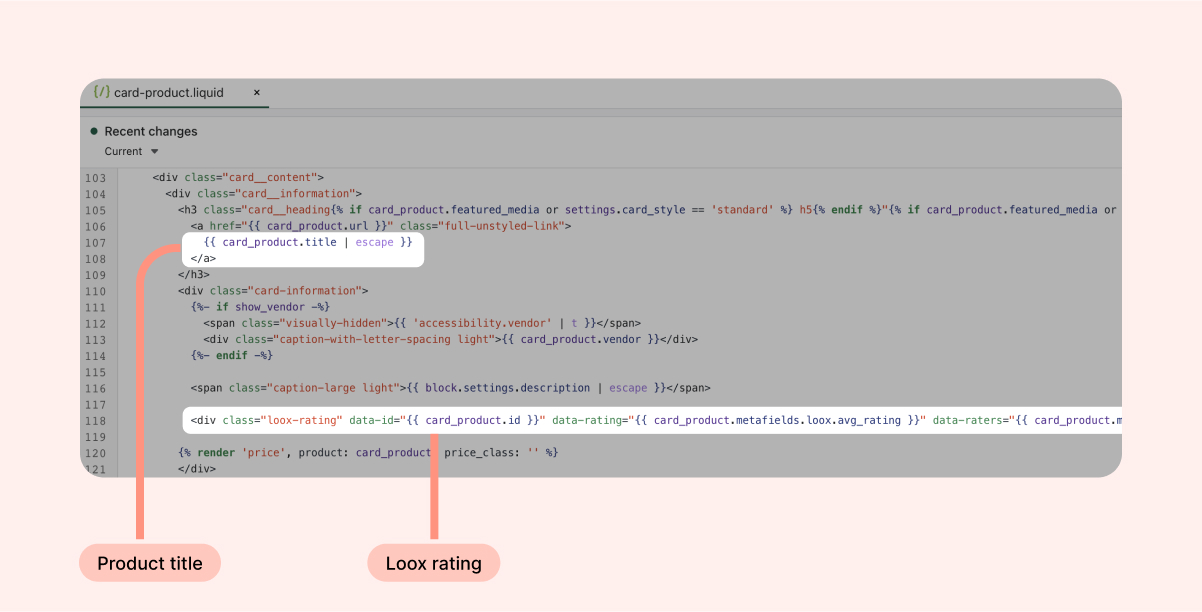Image resolution: width=1202 pixels, height=612 pixels.
Task: Click the dropdown arrow next to Current
Action: tap(154, 152)
